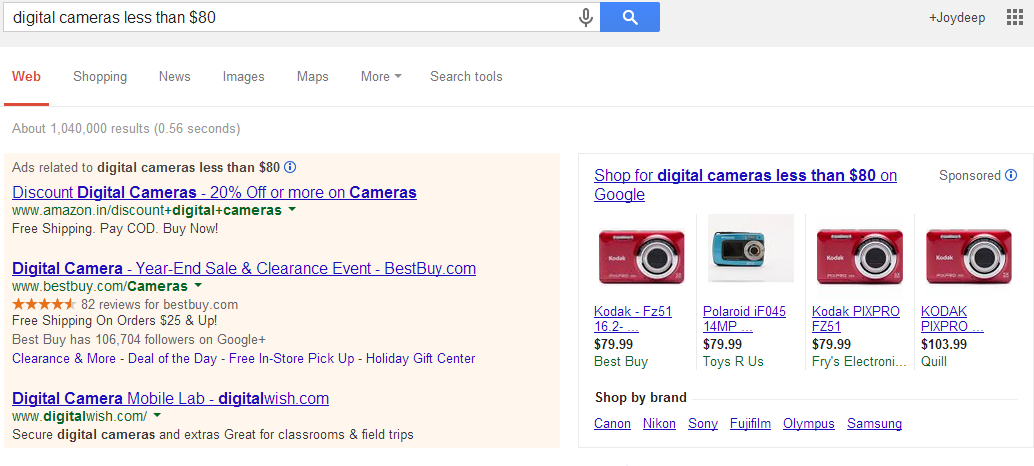The width and height of the screenshot is (1034, 466).
Task: Open the Free In-Store Pick Up sitelink
Action: pyautogui.click(x=291, y=359)
